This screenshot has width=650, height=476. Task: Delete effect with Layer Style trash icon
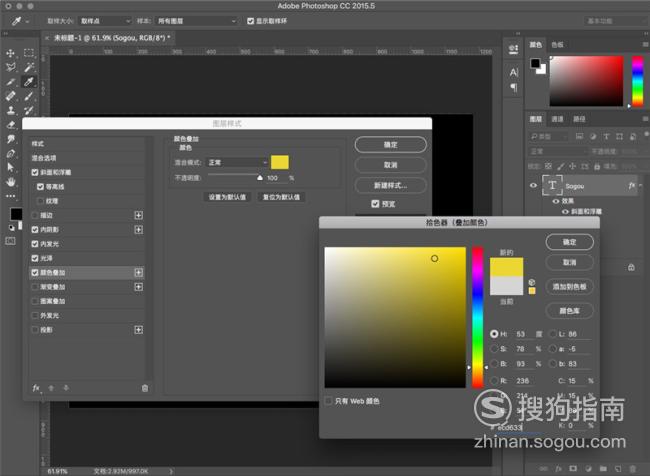(x=145, y=388)
